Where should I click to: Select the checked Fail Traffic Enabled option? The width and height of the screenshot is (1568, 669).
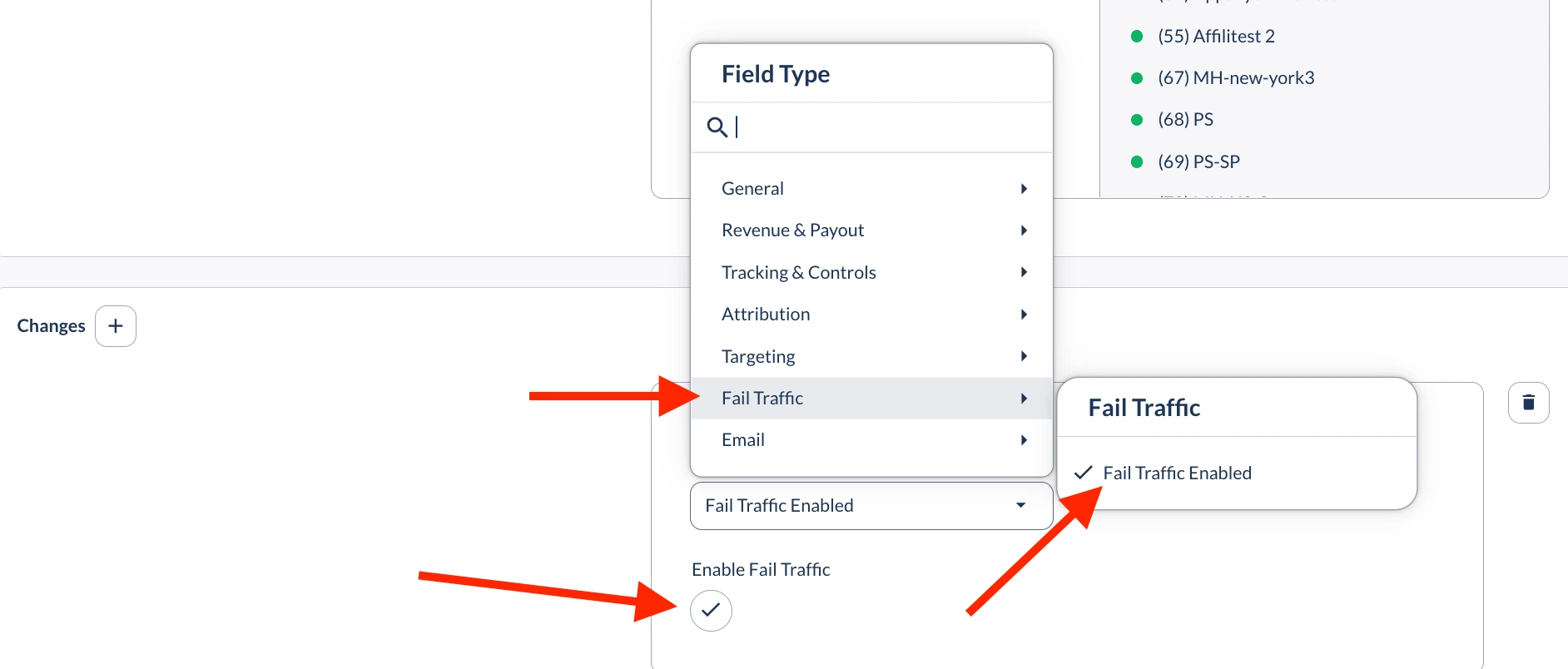click(x=1177, y=473)
